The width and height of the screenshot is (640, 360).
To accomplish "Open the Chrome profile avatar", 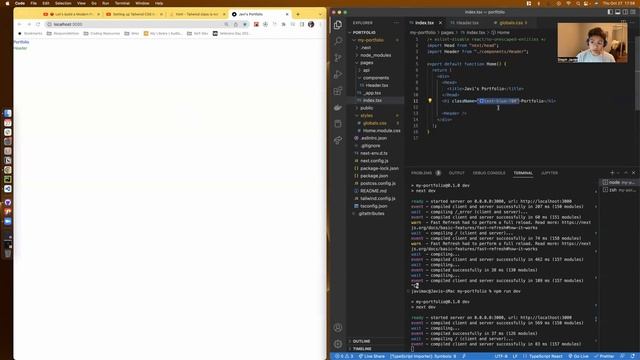I will pyautogui.click(x=311, y=24).
